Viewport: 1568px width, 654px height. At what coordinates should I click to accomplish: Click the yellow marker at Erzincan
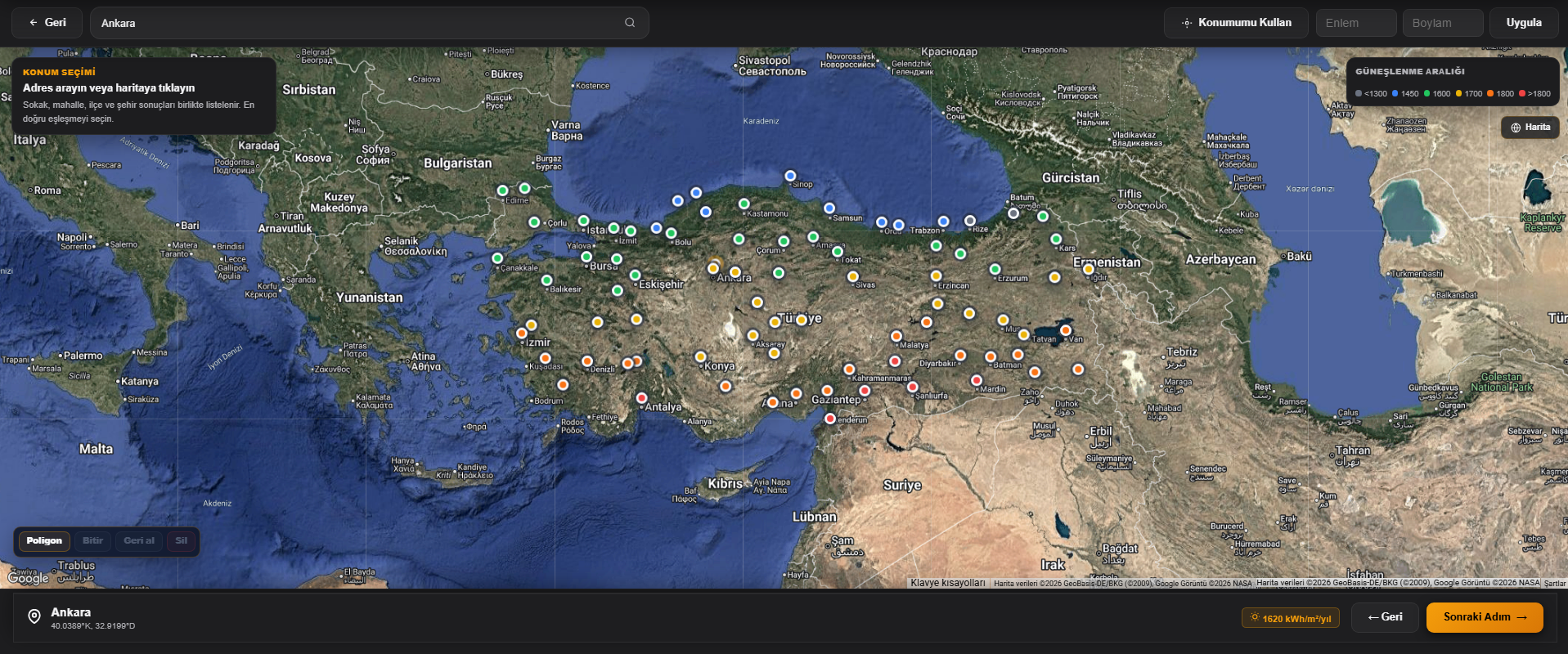click(936, 276)
